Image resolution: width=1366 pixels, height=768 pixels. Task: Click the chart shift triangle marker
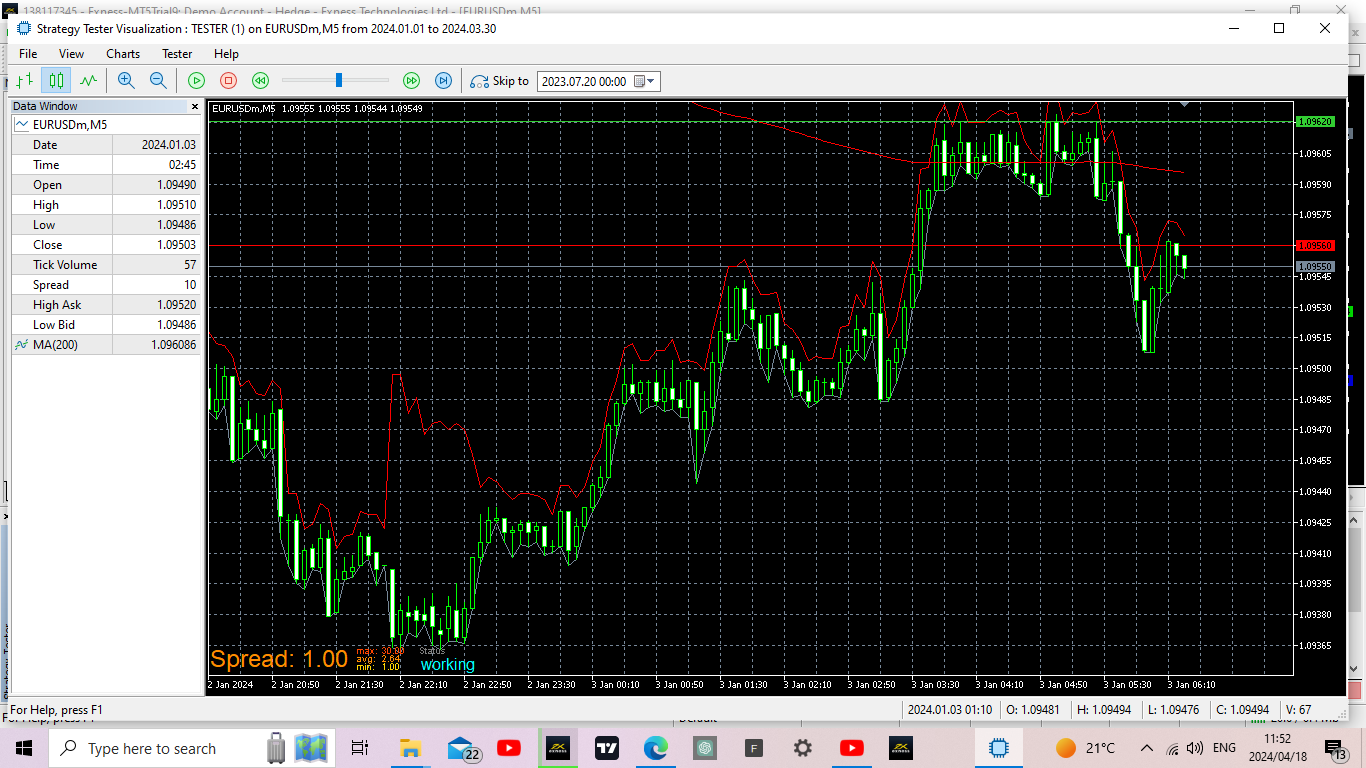(1184, 104)
